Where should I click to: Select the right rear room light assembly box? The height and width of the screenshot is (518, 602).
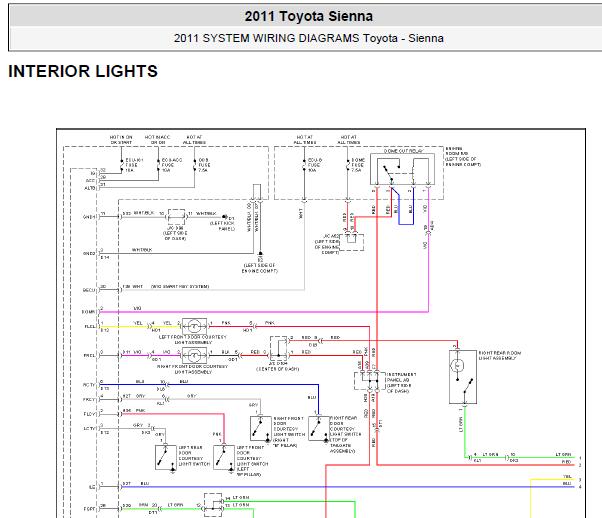(x=463, y=377)
